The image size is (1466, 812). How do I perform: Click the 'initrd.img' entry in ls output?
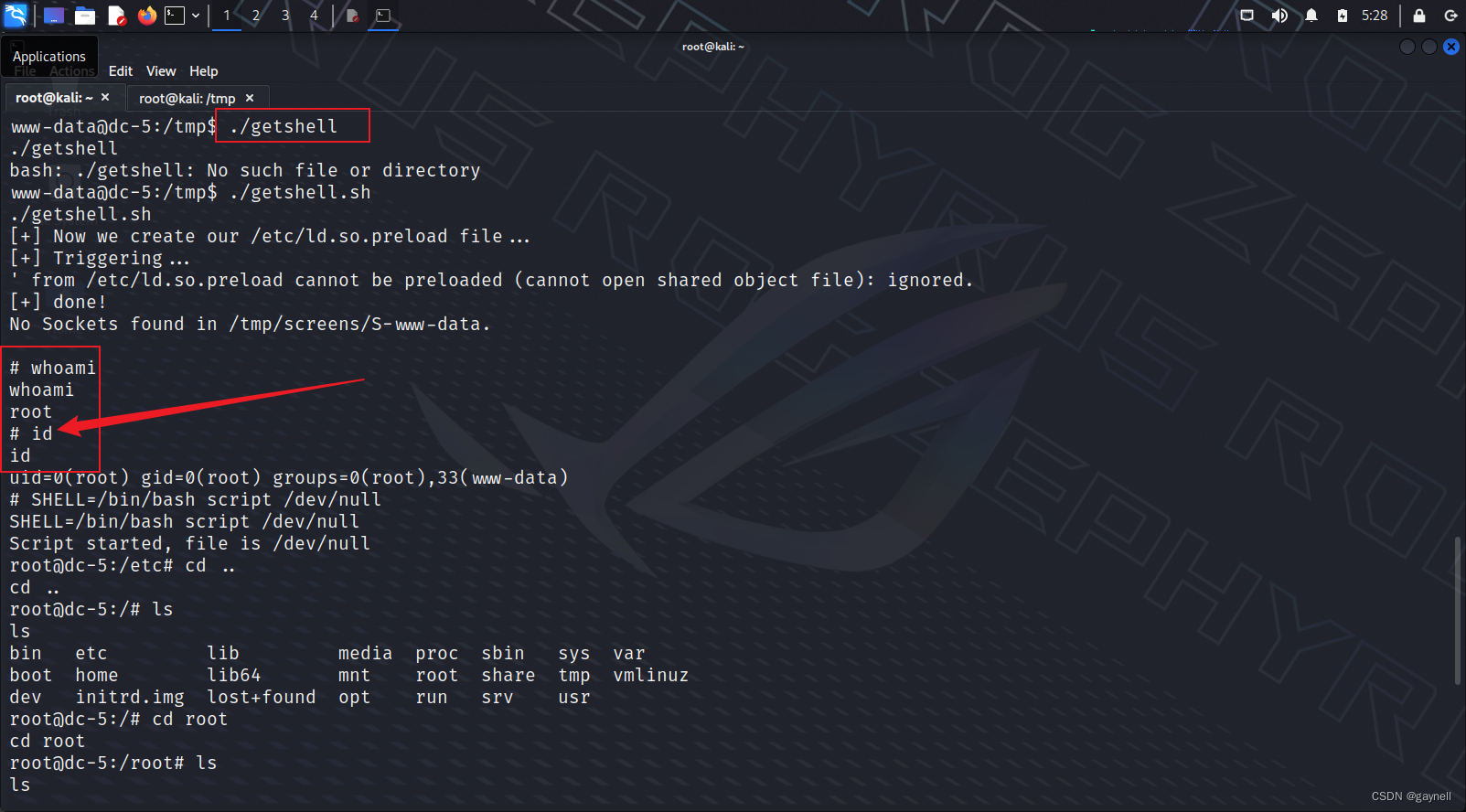130,697
